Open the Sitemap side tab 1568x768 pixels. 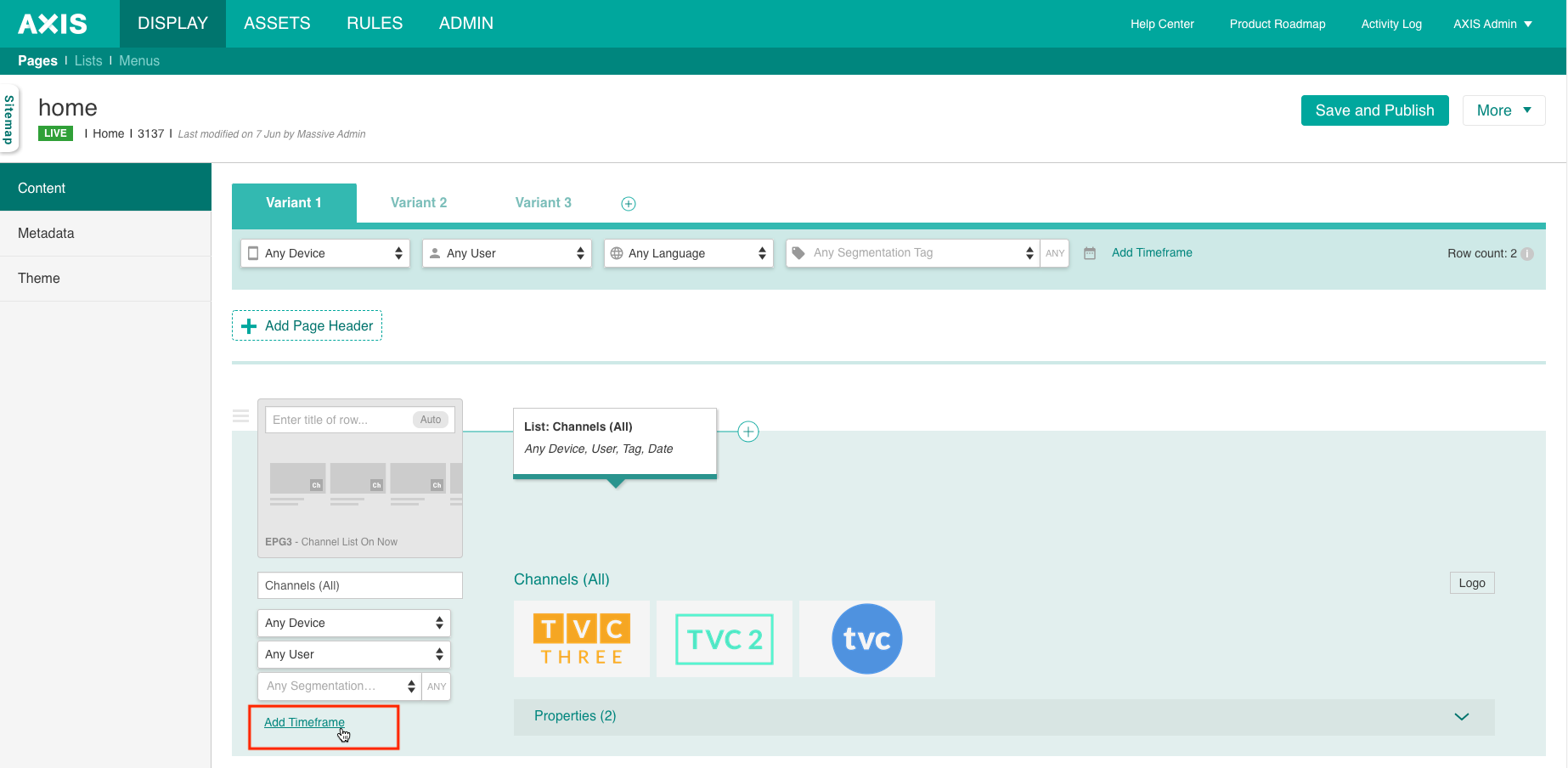click(x=9, y=119)
